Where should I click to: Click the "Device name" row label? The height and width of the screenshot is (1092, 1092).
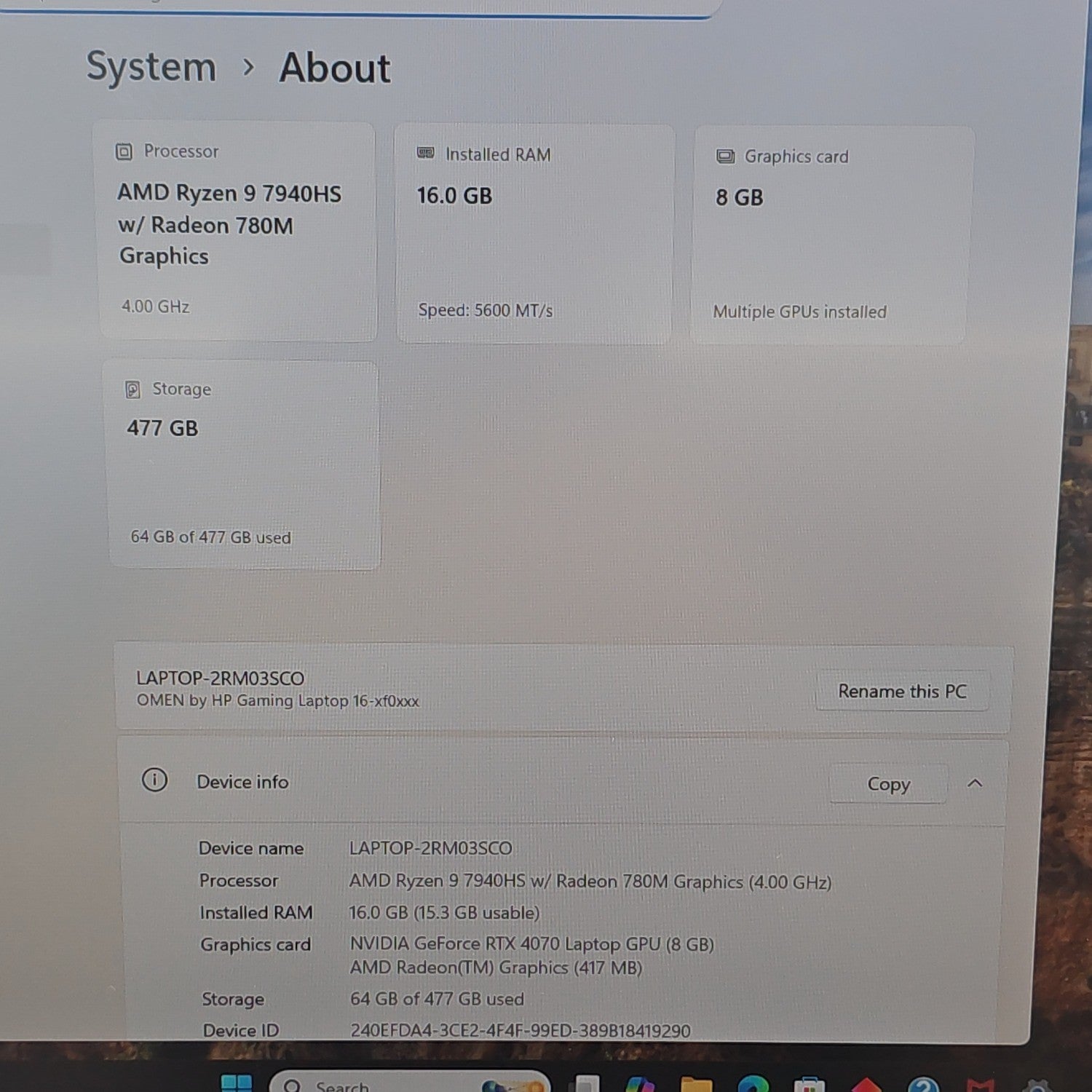(x=251, y=848)
